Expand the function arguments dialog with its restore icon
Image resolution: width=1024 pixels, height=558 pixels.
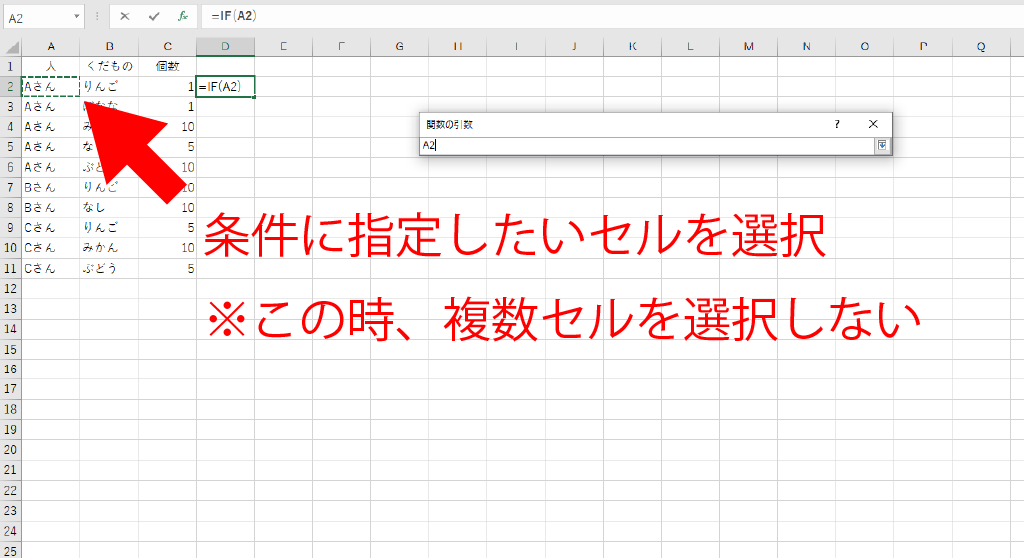882,146
